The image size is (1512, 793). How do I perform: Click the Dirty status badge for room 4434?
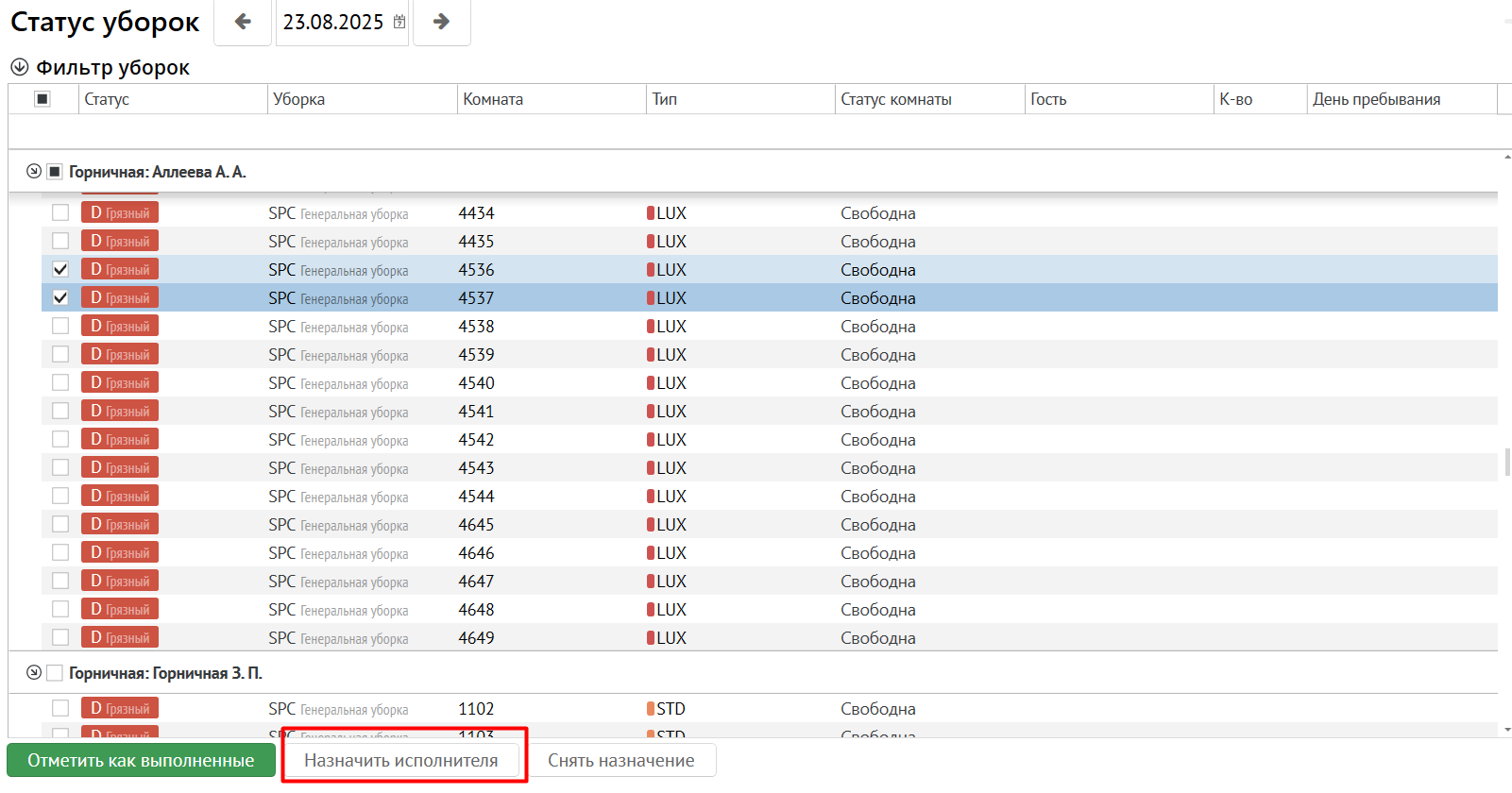pyautogui.click(x=120, y=213)
